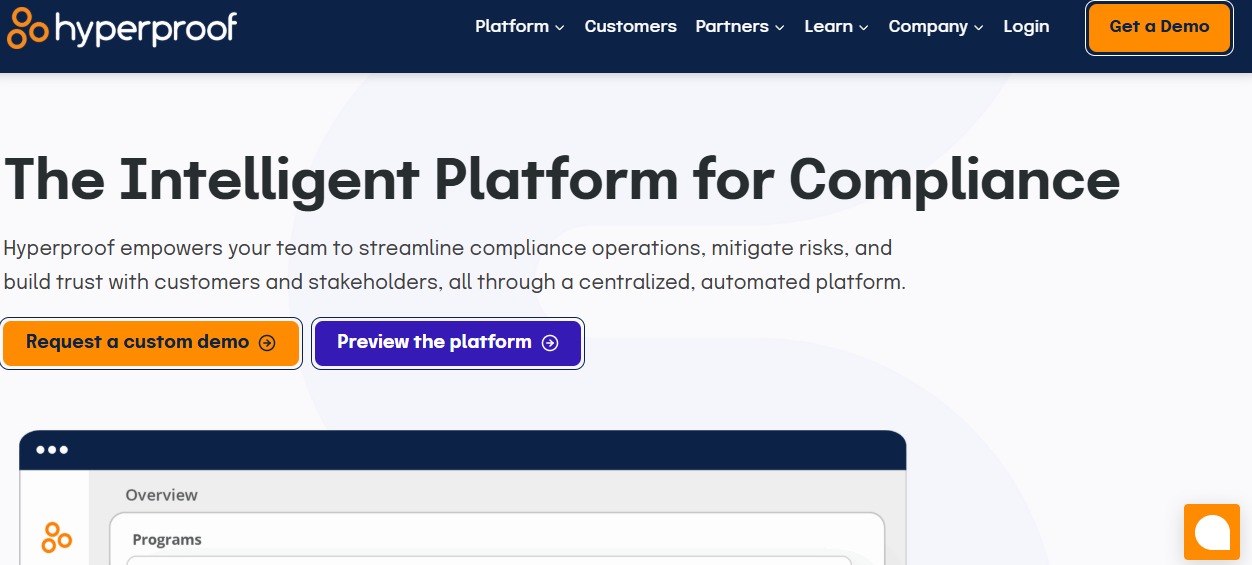This screenshot has height=565, width=1252.
Task: Click the three dots in the preview window bar
Action: 52,450
